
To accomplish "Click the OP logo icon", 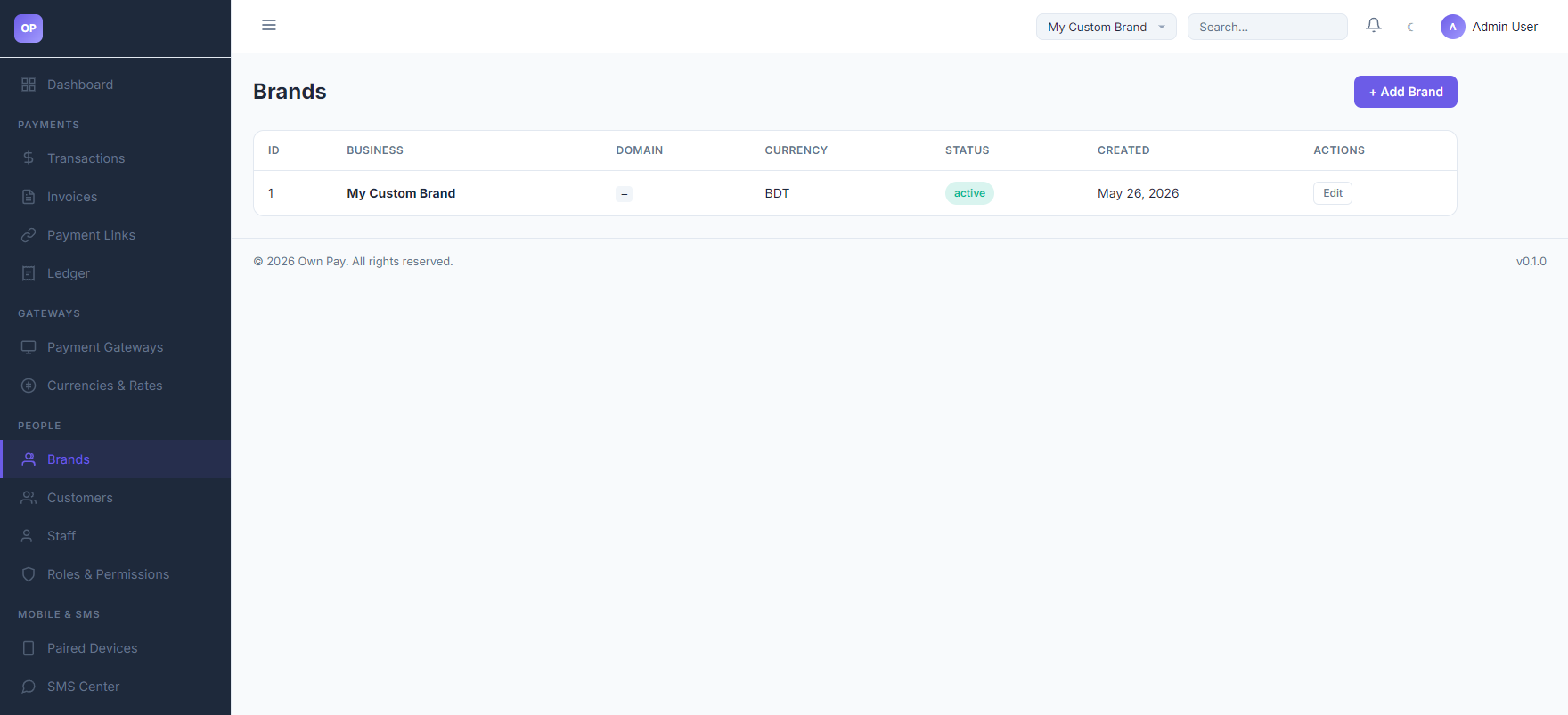I will (29, 28).
